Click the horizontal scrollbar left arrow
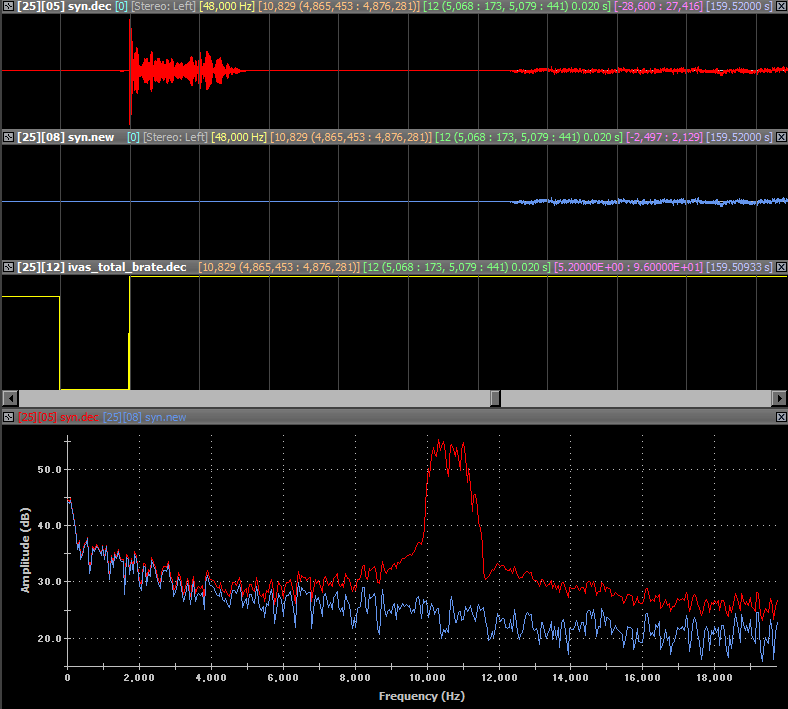The image size is (788, 709). (8, 398)
